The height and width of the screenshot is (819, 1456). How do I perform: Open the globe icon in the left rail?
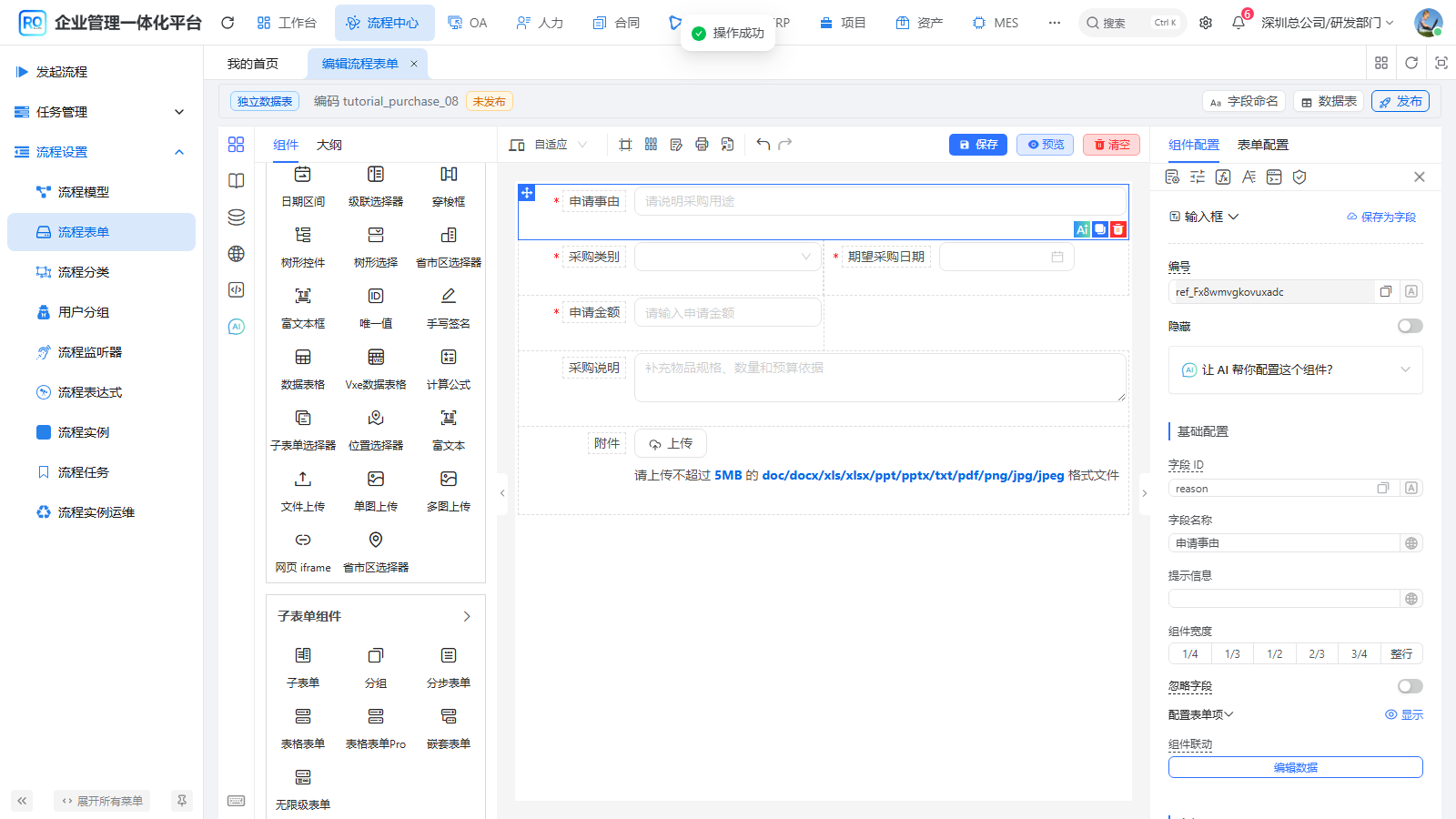[237, 254]
